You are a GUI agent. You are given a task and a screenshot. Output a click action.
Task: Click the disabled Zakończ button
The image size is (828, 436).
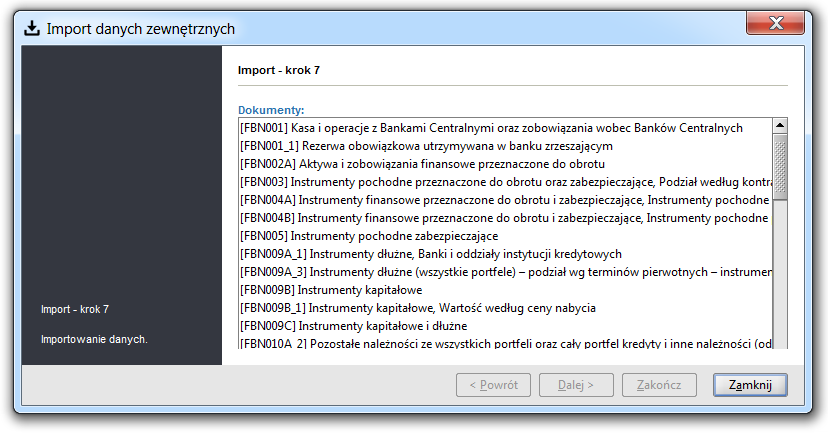659,385
